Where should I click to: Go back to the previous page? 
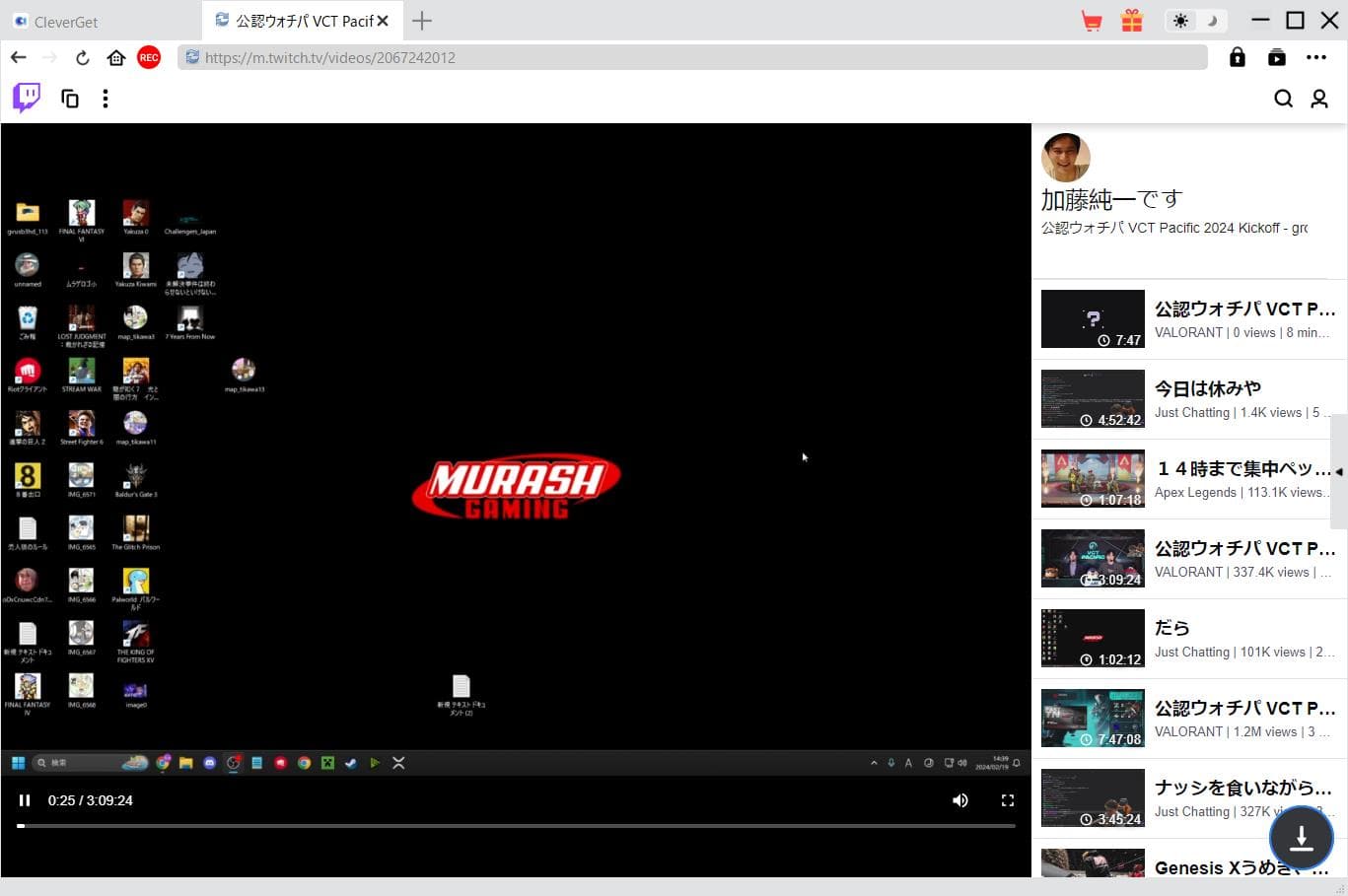pos(19,58)
